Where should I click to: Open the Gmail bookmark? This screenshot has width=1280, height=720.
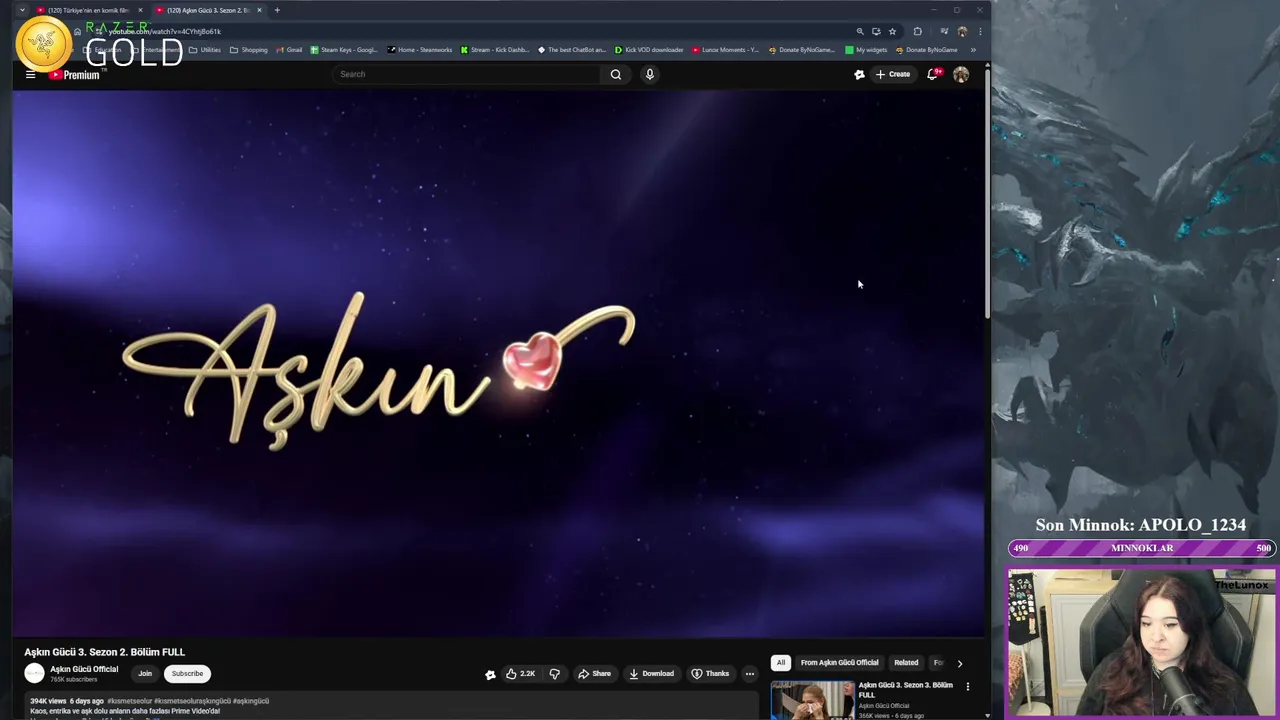click(x=289, y=50)
